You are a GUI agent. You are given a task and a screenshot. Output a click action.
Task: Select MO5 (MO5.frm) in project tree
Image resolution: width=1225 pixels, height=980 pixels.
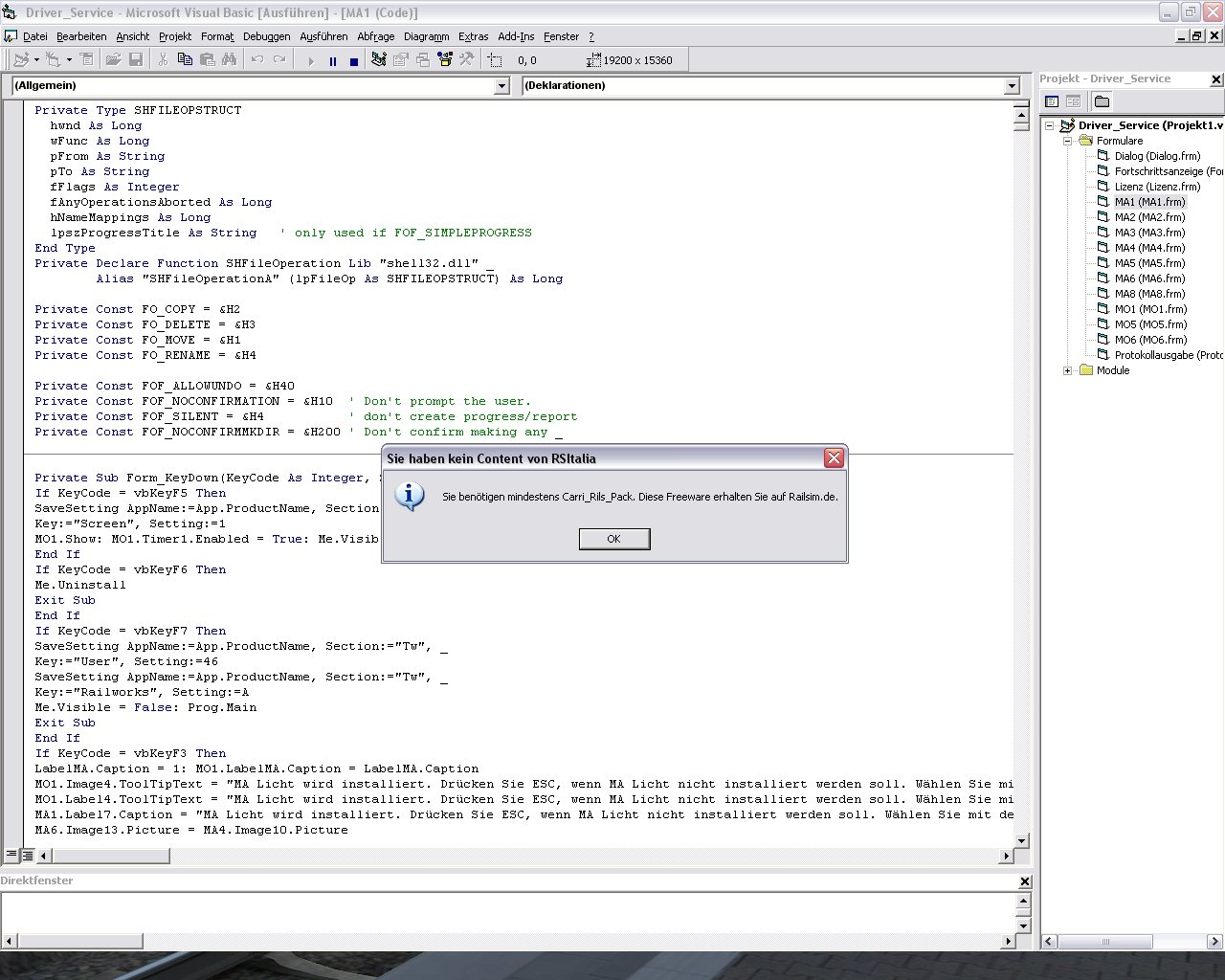(1149, 324)
